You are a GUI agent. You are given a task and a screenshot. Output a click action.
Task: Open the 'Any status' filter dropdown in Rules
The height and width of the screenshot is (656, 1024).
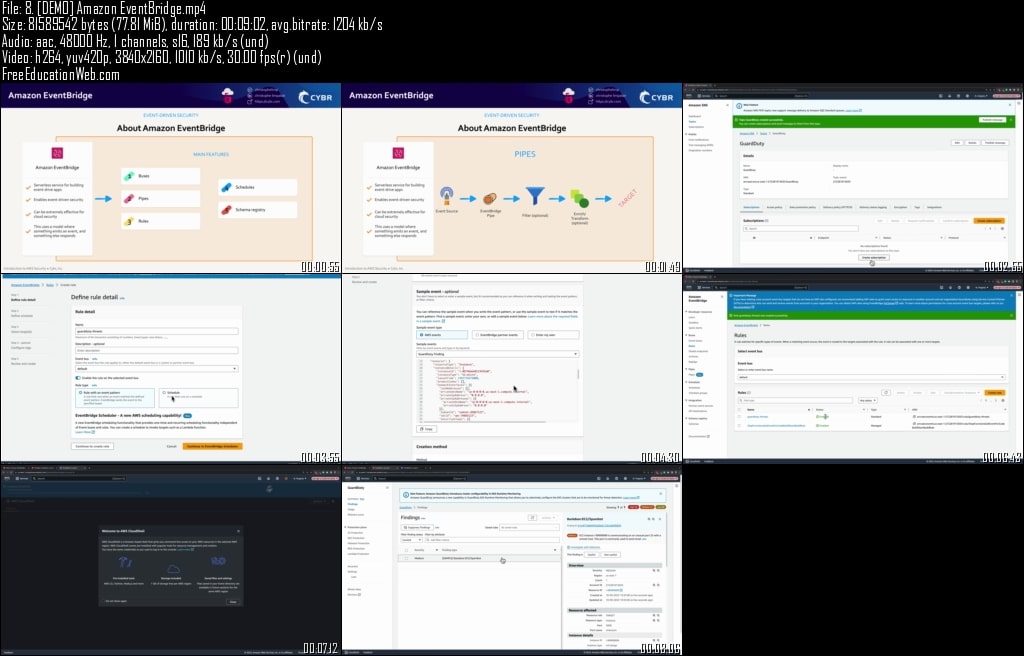click(x=867, y=401)
